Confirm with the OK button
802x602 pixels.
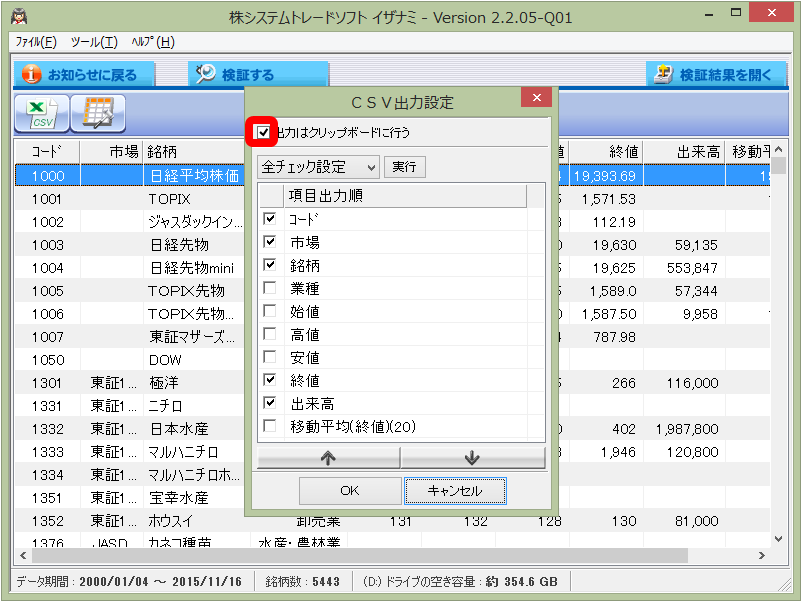click(350, 491)
